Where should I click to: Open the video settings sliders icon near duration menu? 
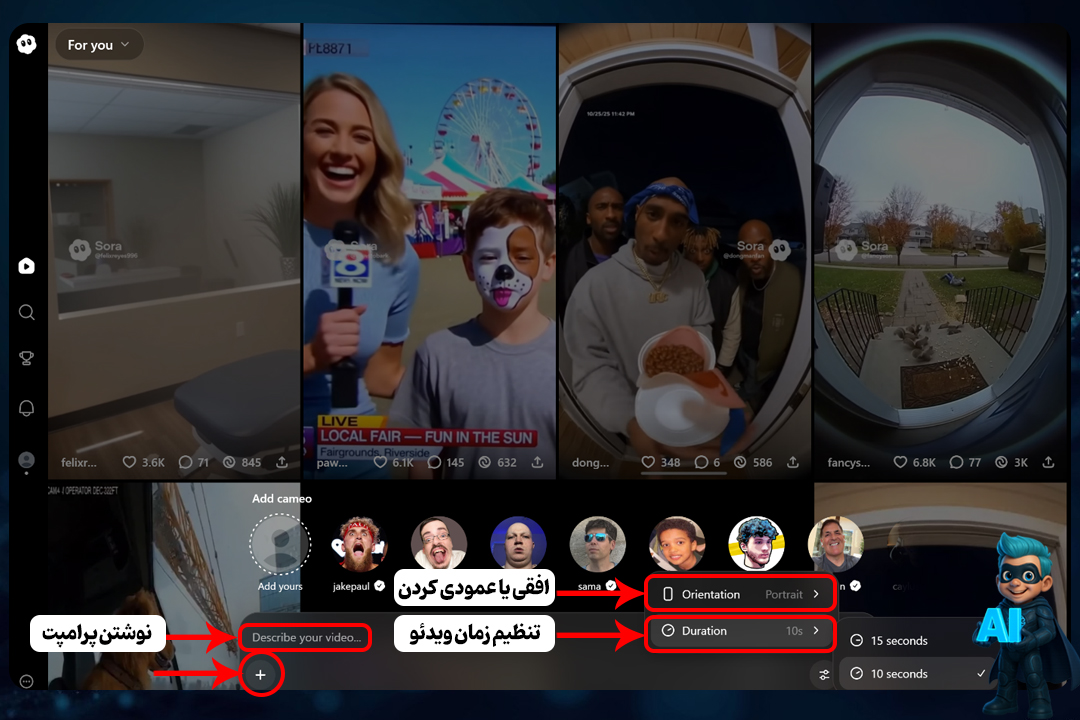point(823,674)
